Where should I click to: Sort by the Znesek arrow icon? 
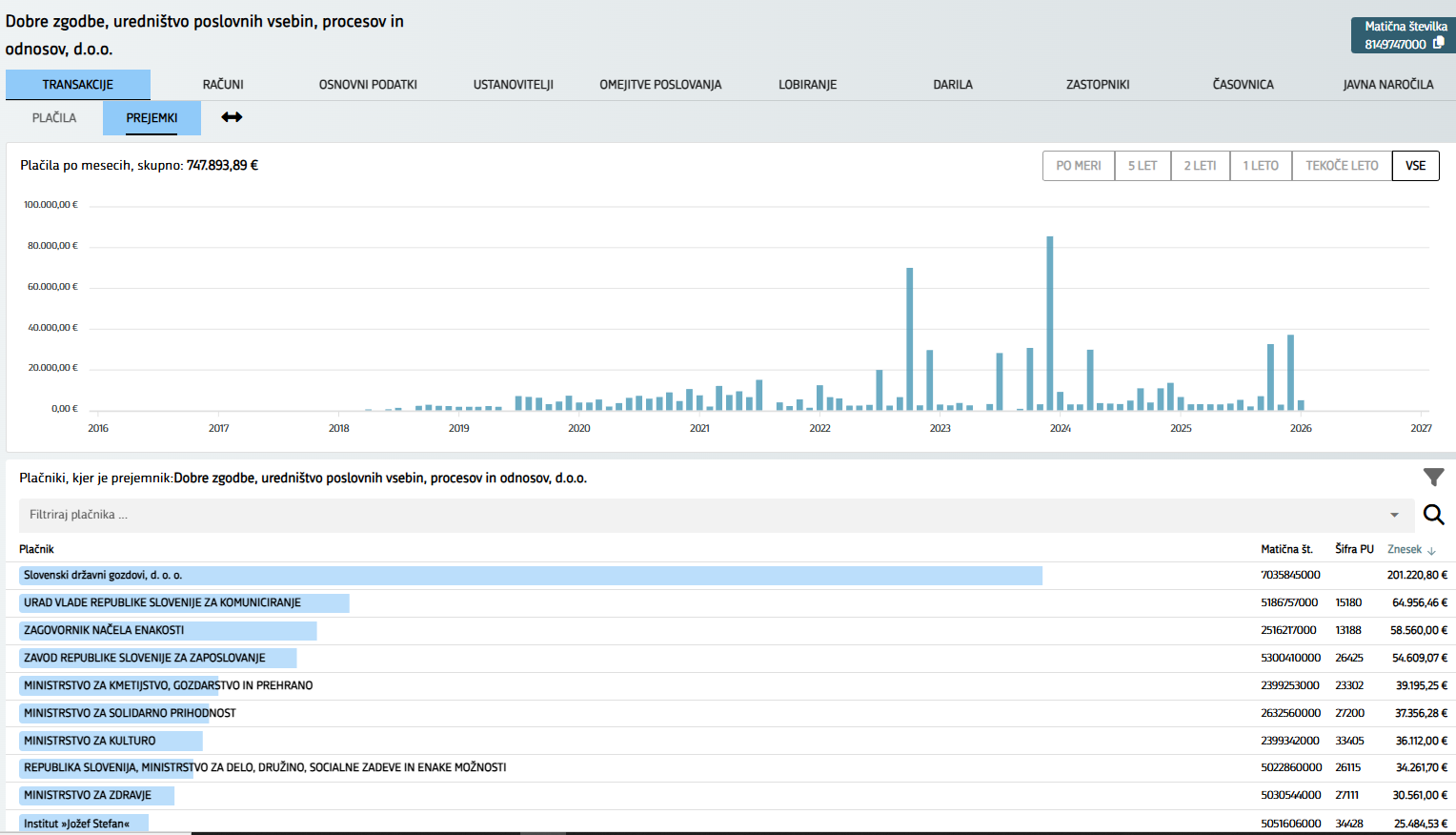[1431, 551]
